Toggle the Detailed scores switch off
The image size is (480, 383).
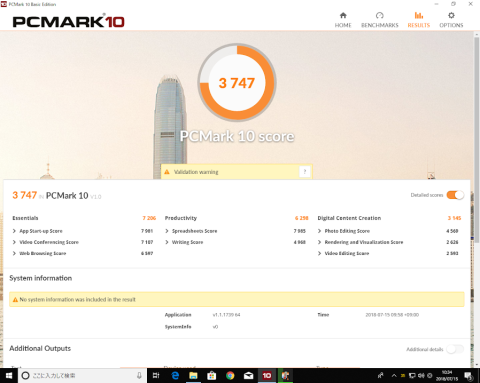pyautogui.click(x=455, y=195)
